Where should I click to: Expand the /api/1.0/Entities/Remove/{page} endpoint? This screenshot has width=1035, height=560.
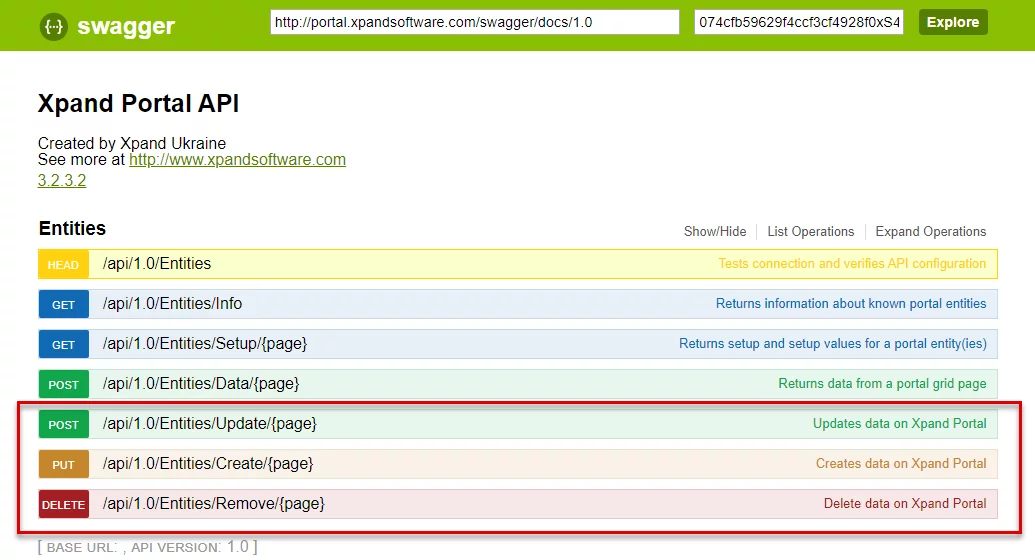(213, 504)
